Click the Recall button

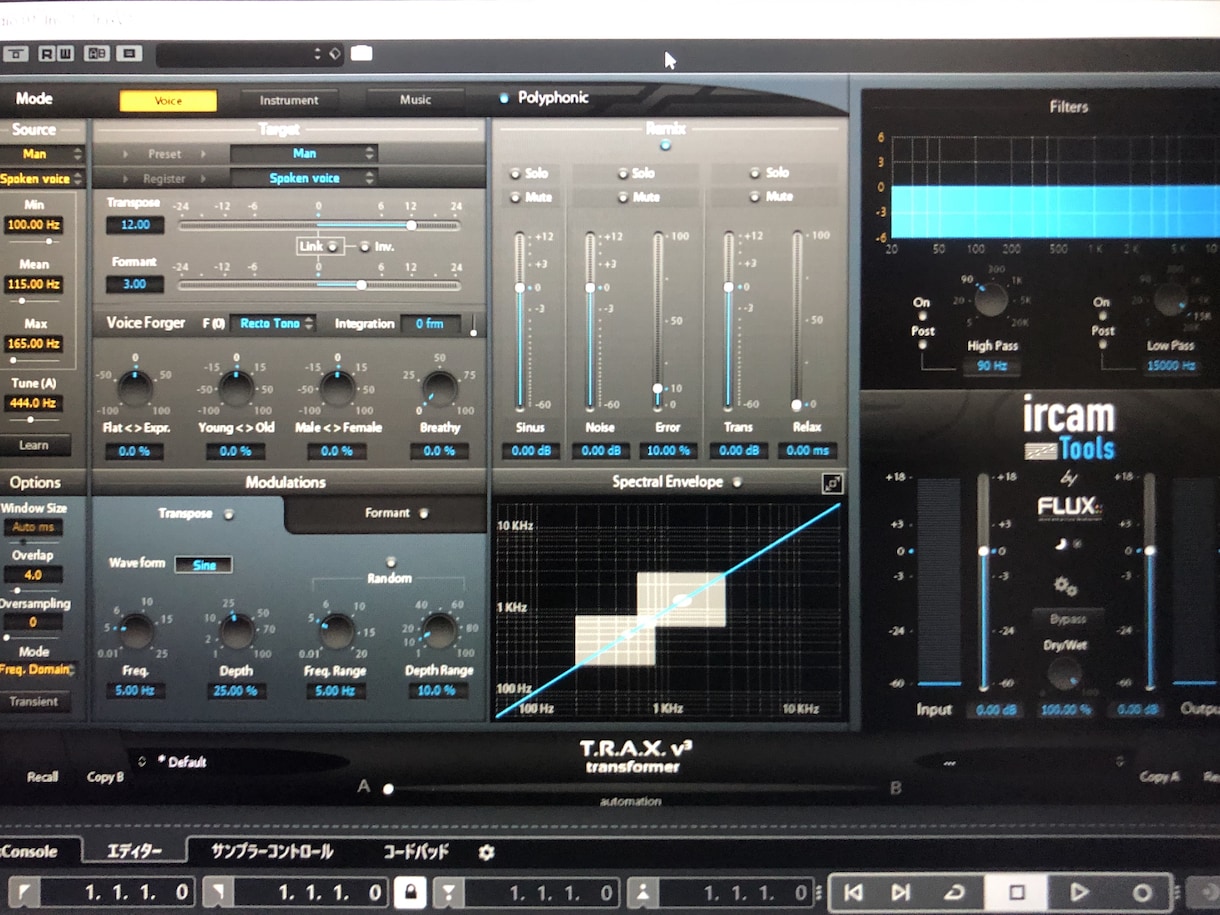(43, 777)
